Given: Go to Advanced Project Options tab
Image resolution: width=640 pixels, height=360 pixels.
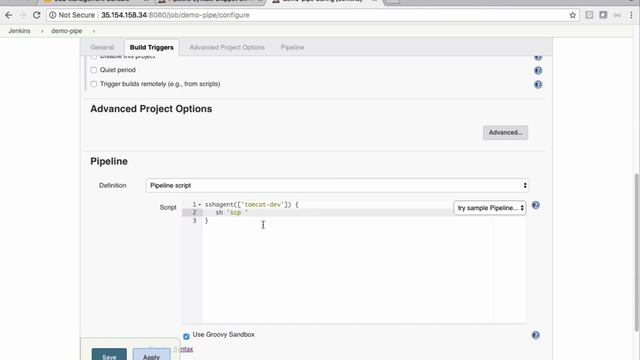Looking at the screenshot, I should (x=227, y=47).
